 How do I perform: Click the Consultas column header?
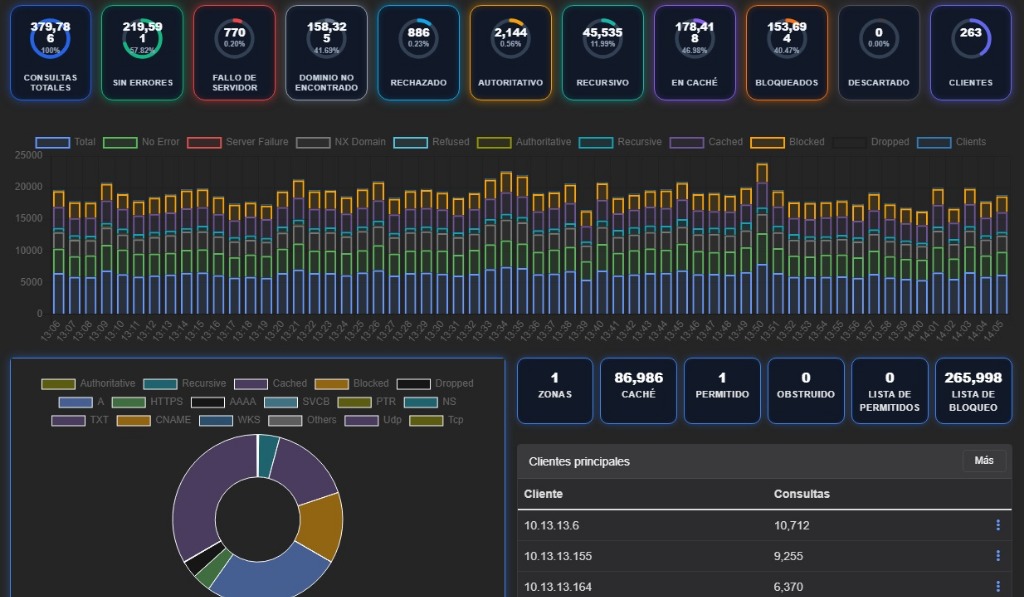(x=802, y=494)
